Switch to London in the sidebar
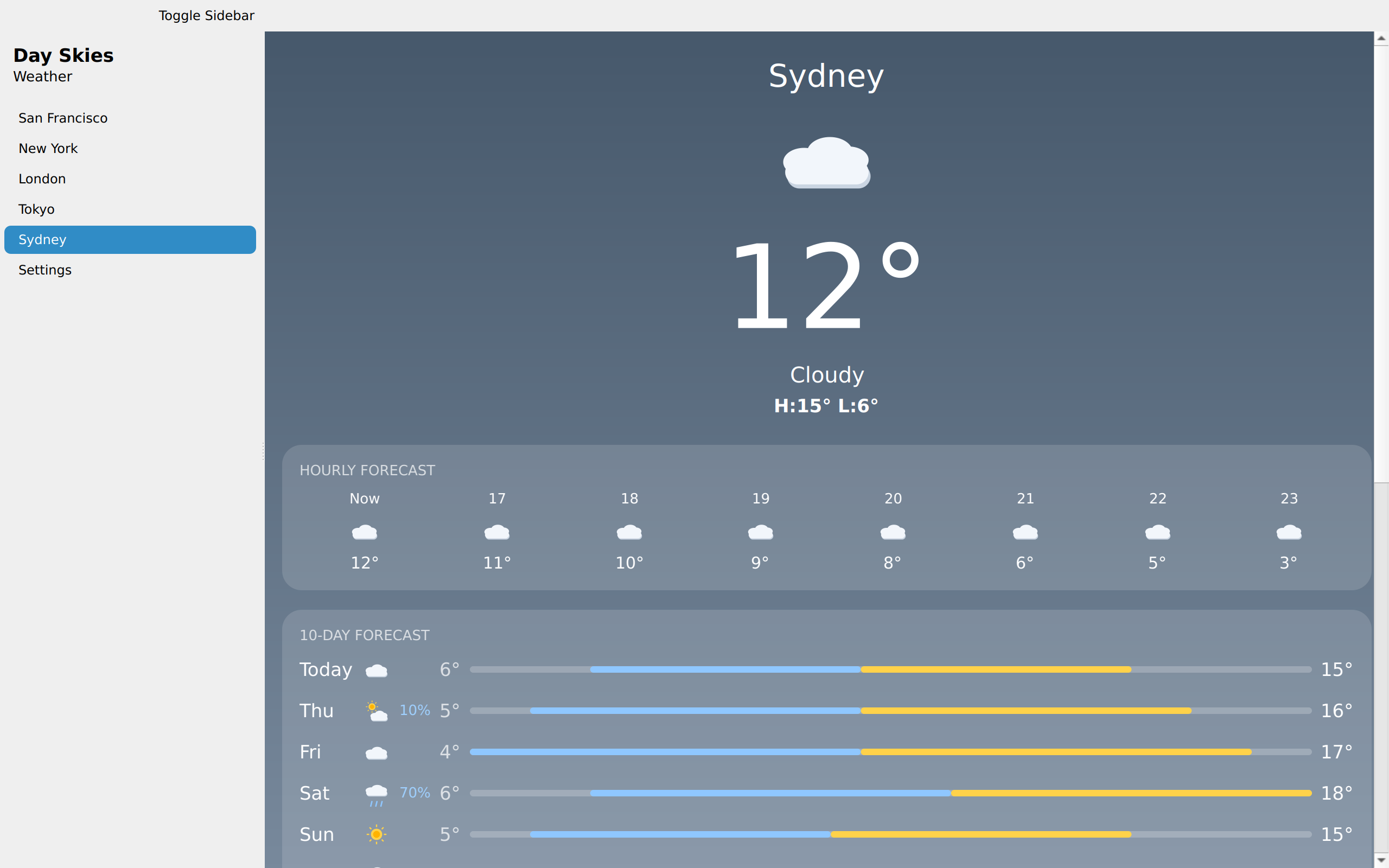Image resolution: width=1389 pixels, height=868 pixels. click(130, 179)
